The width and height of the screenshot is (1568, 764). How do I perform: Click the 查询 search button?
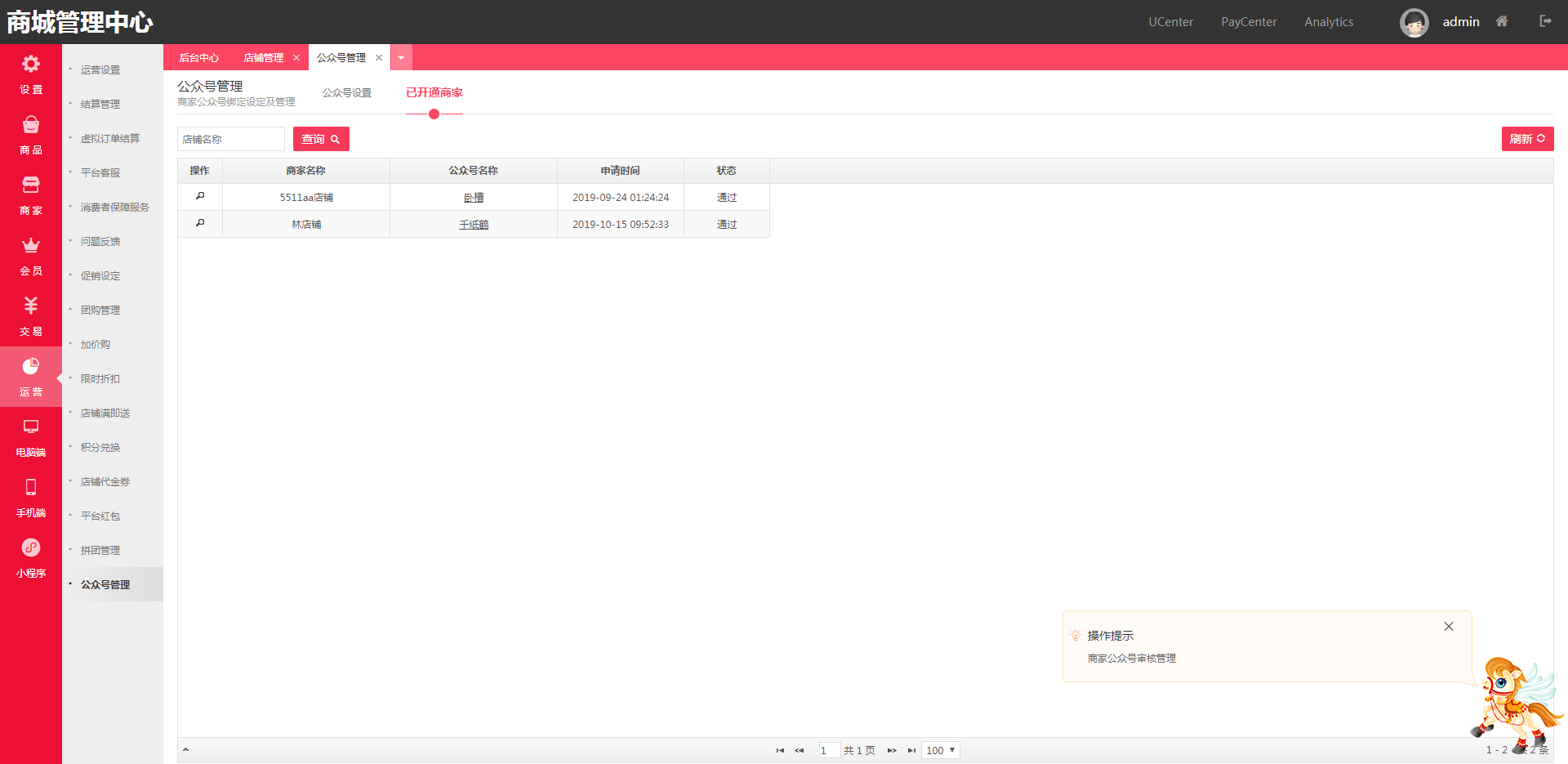(x=321, y=139)
